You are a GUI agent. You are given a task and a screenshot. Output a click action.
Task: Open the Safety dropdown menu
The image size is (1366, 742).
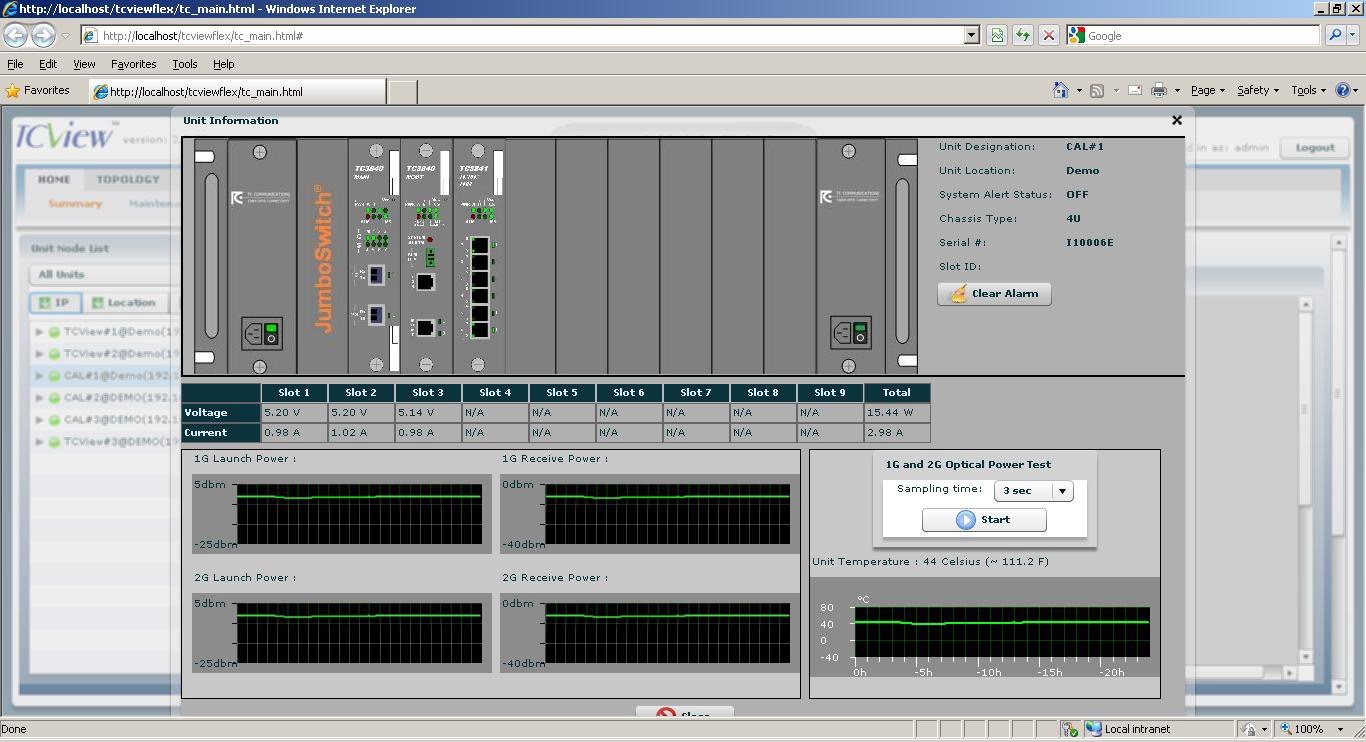click(x=1258, y=90)
